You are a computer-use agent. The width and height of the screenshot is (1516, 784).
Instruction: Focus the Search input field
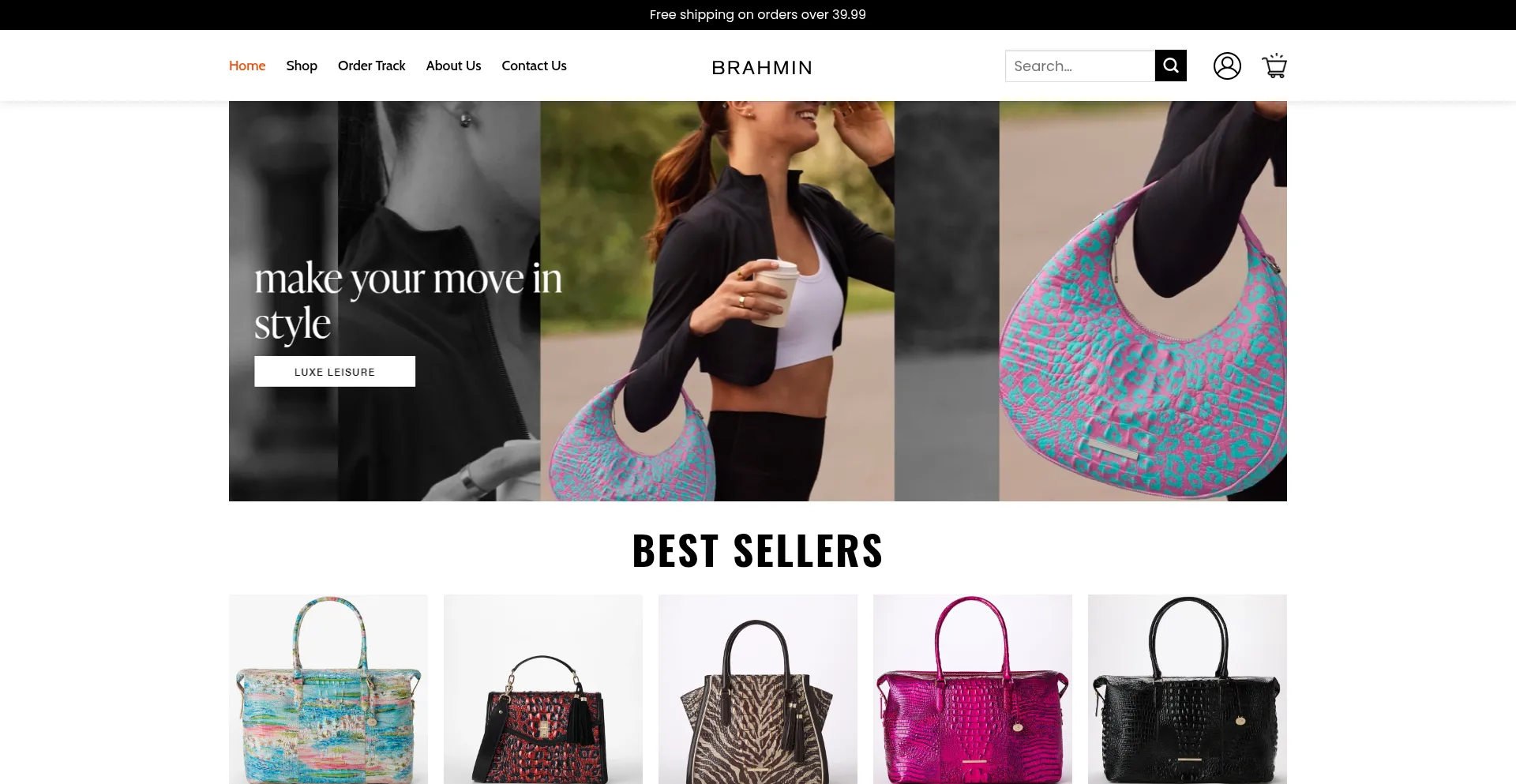pos(1080,66)
